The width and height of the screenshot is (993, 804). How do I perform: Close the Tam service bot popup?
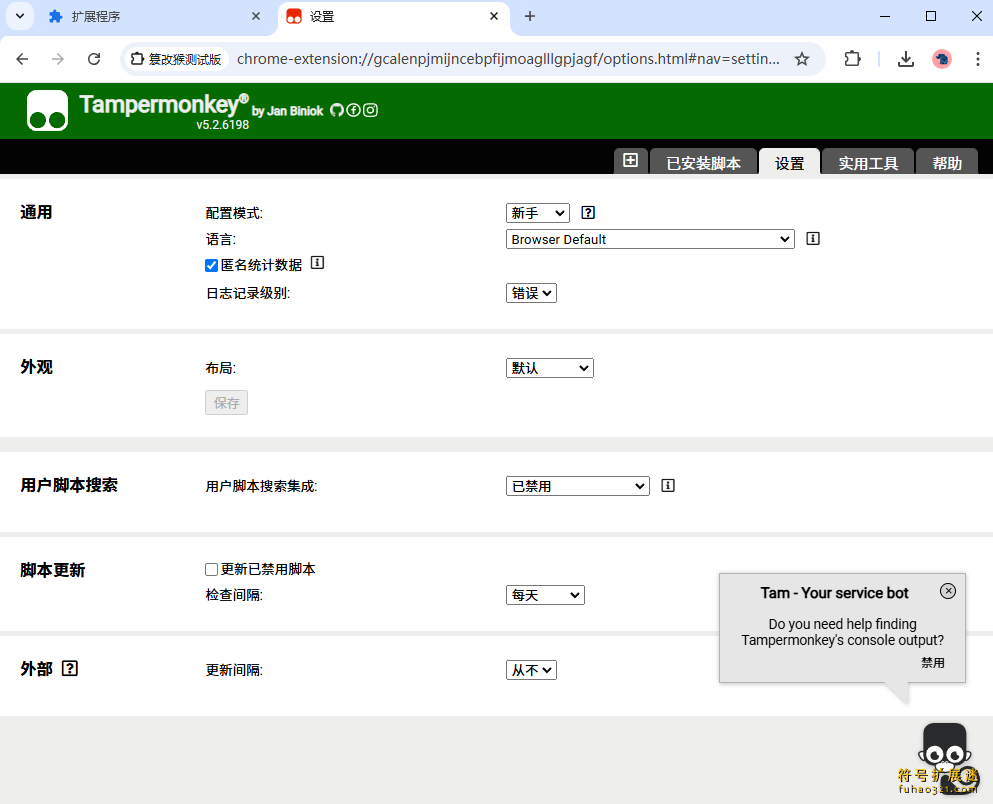[947, 591]
